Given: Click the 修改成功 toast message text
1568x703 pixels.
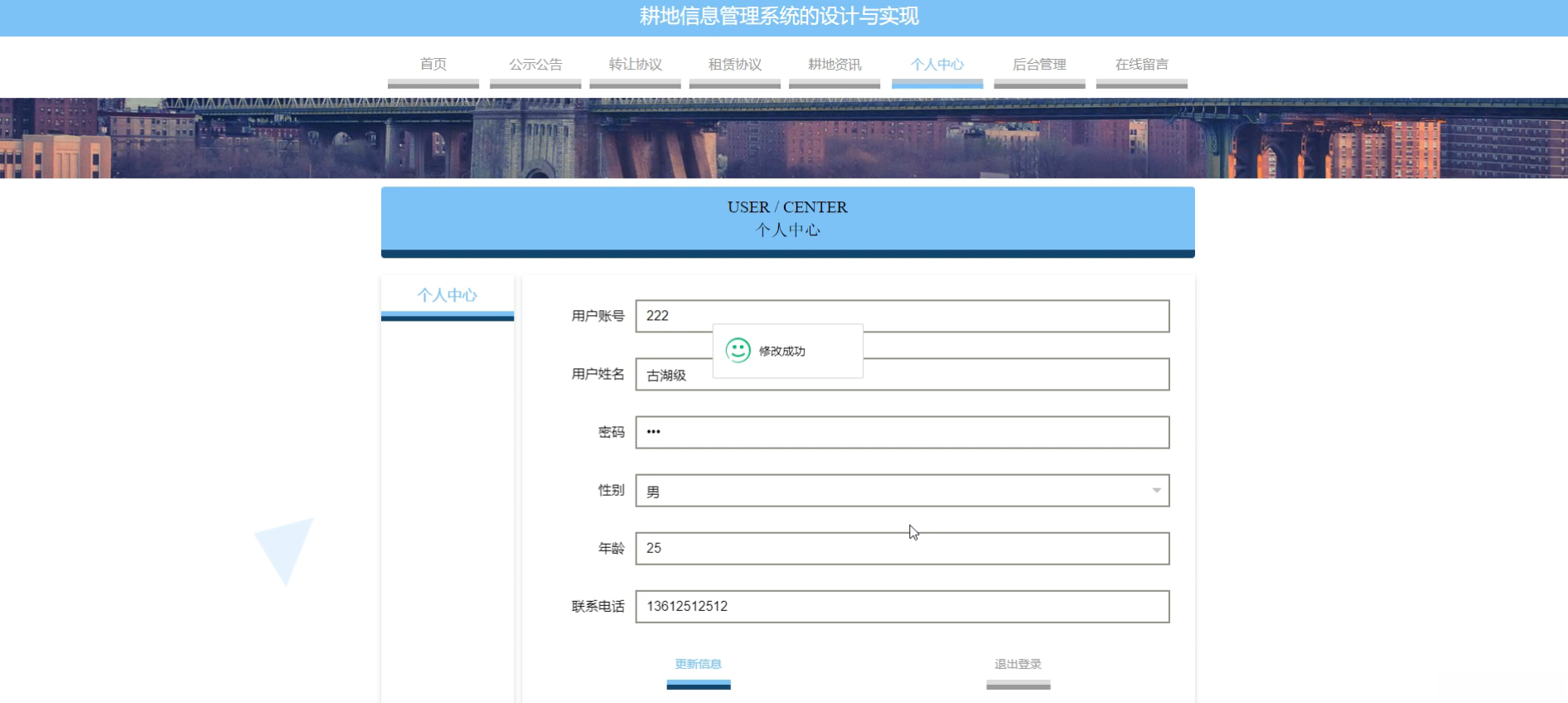Looking at the screenshot, I should coord(782,351).
